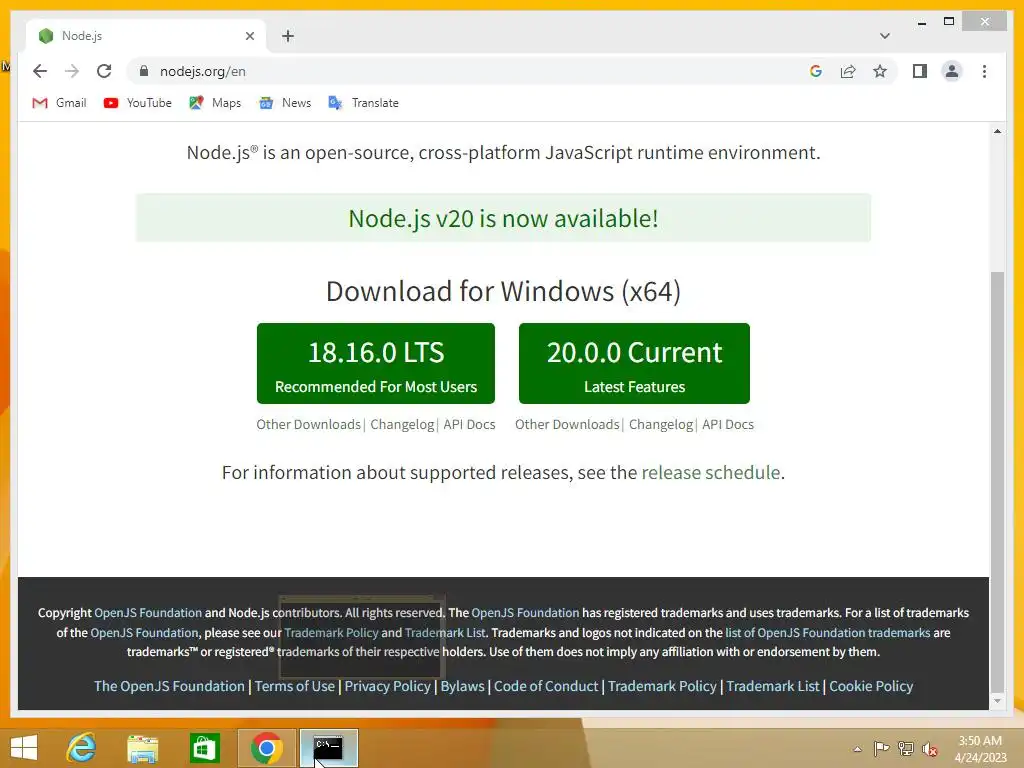Click the Node.js v20 is now available banner
Viewport: 1024px width, 768px height.
503,218
